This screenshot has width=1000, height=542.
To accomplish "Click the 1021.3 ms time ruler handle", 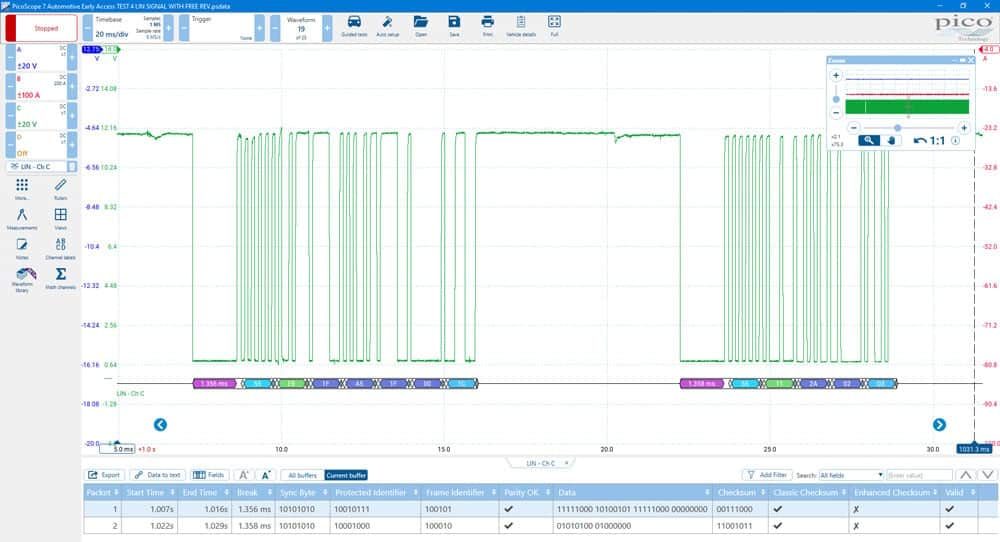I will pos(974,449).
